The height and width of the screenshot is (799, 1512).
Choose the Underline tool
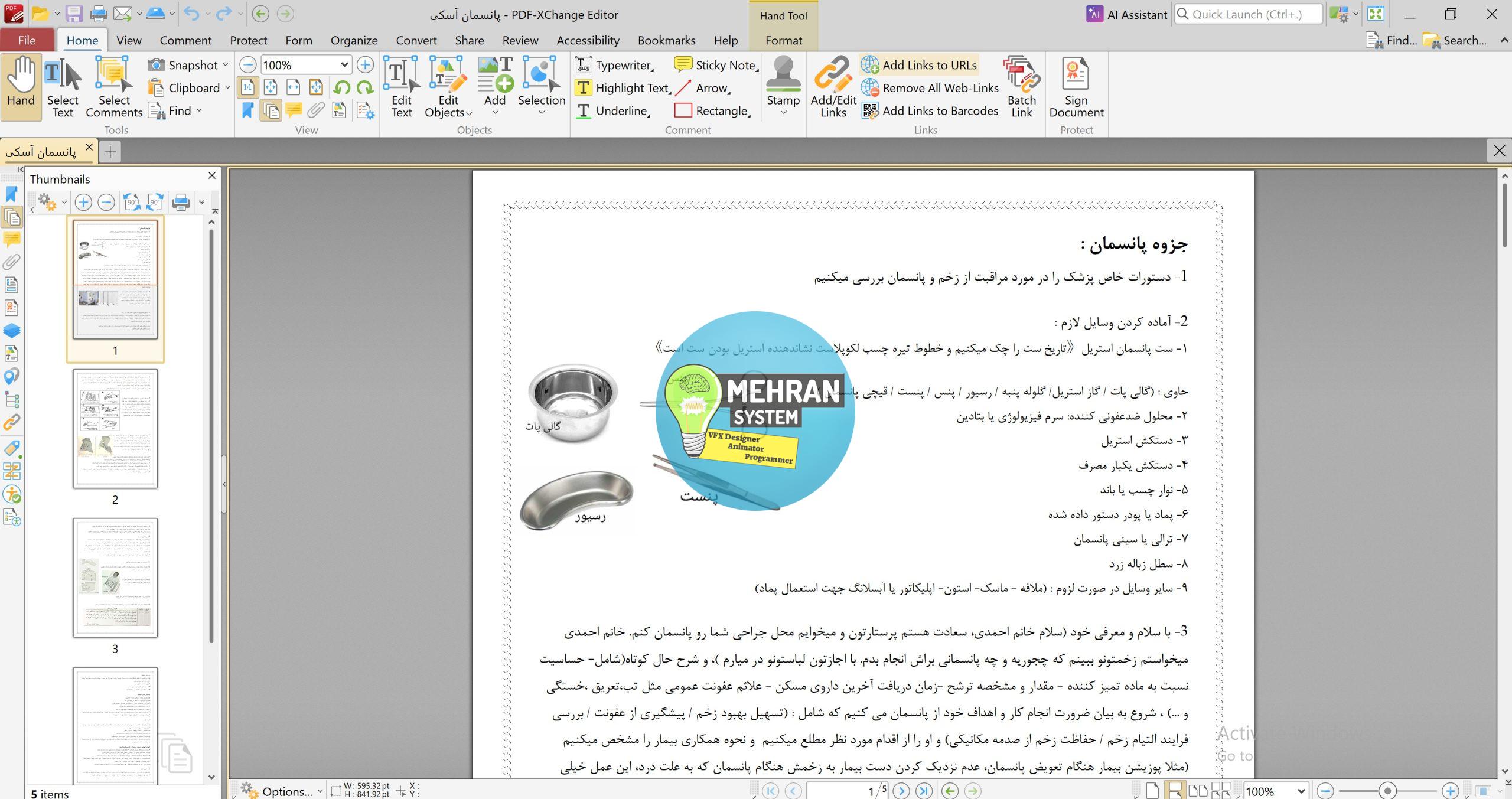(613, 111)
